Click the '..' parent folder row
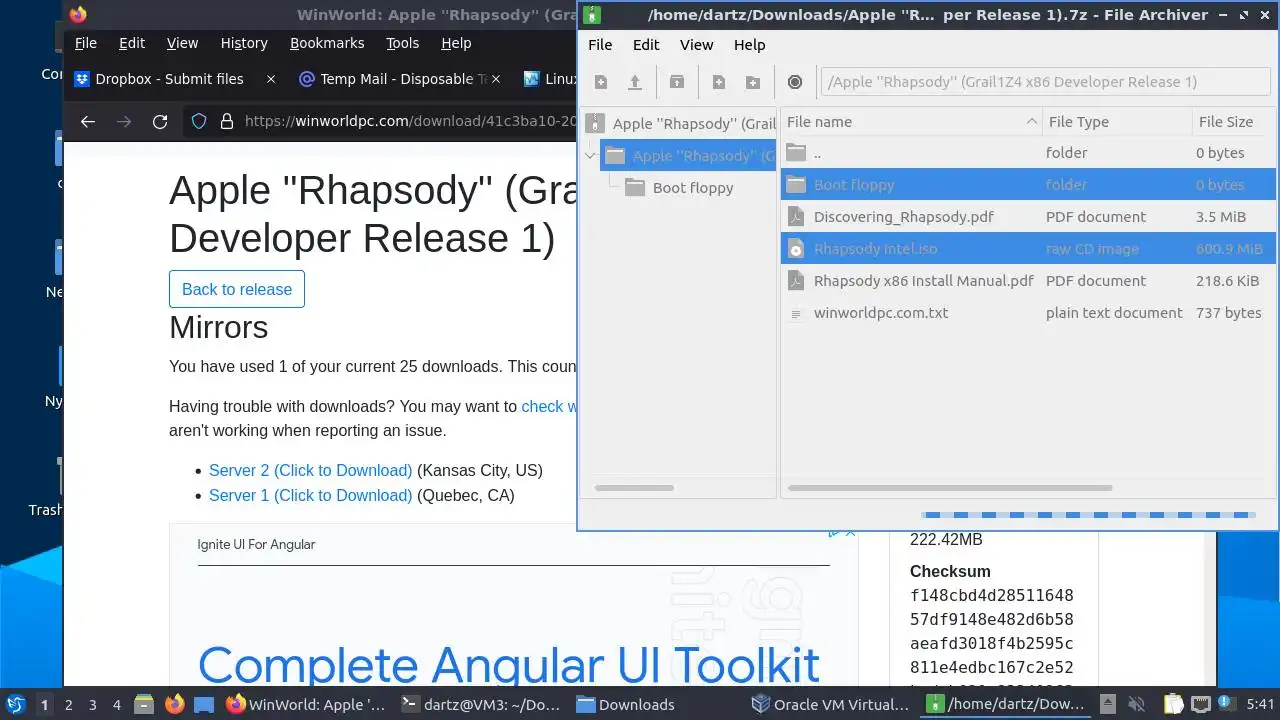Viewport: 1280px width, 720px height. (x=1028, y=153)
